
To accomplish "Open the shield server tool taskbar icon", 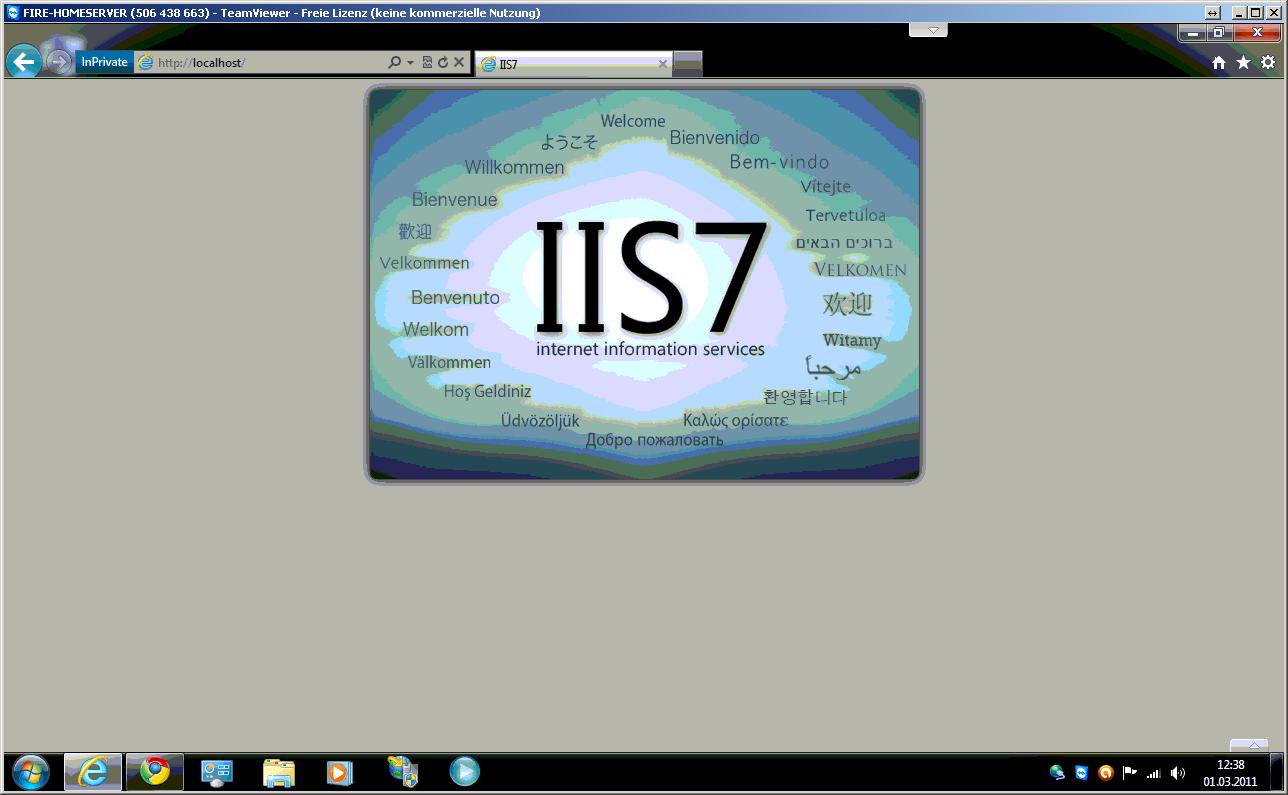I will [x=402, y=772].
